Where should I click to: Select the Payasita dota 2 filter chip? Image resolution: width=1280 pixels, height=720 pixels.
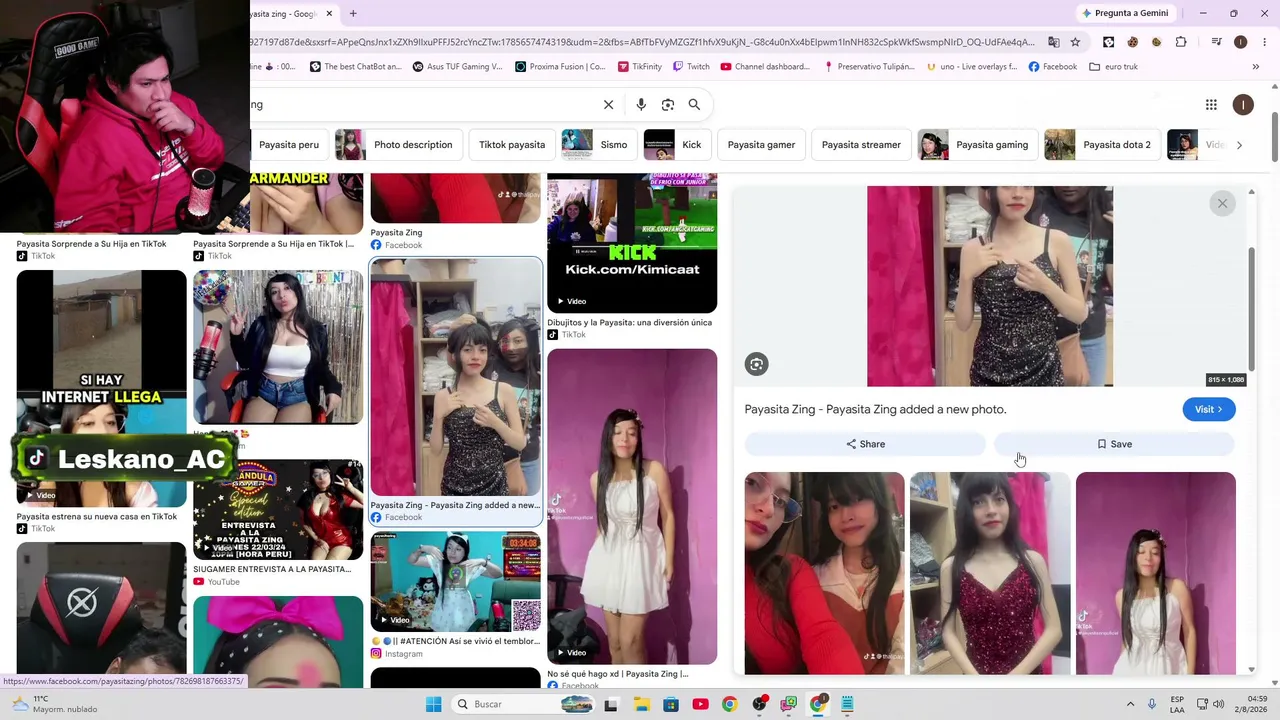1102,145
